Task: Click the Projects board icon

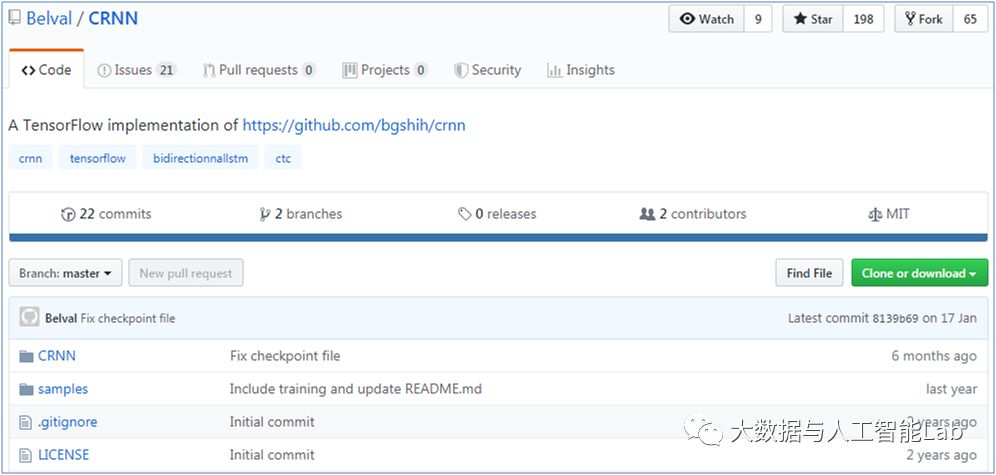Action: [x=349, y=70]
